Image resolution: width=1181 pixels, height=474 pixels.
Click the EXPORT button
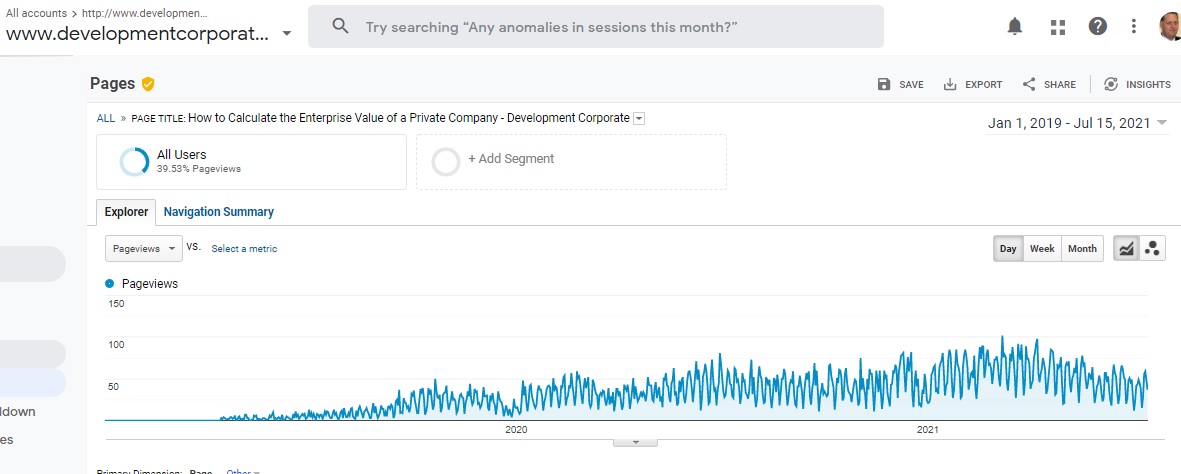(972, 85)
